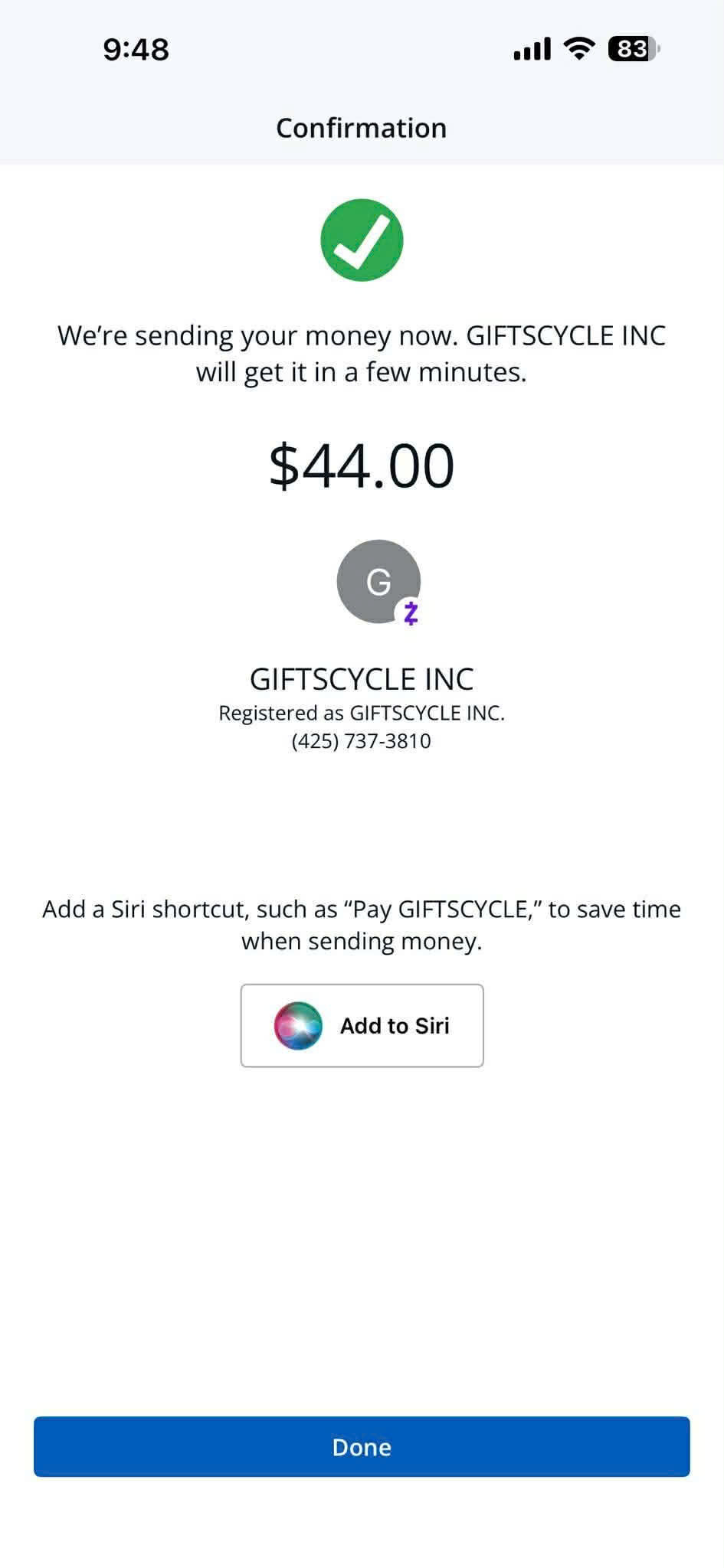
Task: Tap the Wi-Fi status icon
Action: click(x=579, y=49)
